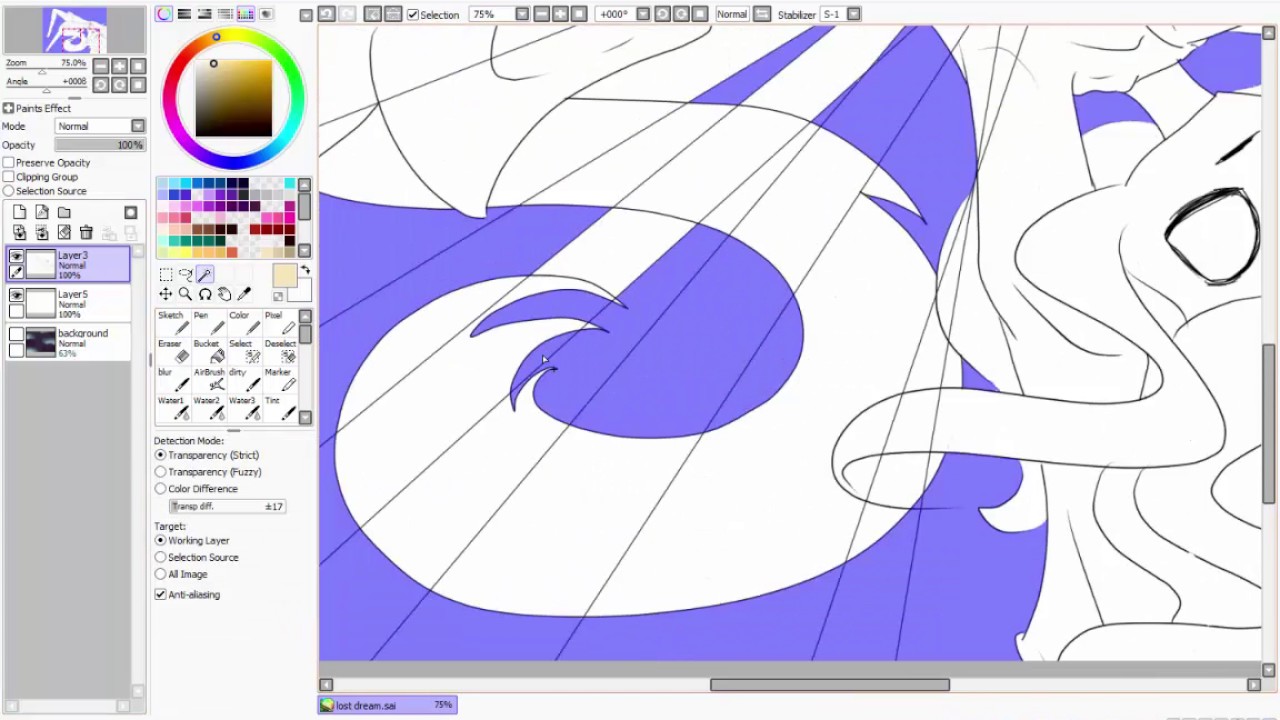
Task: Select the magic wand tool
Action: click(204, 274)
